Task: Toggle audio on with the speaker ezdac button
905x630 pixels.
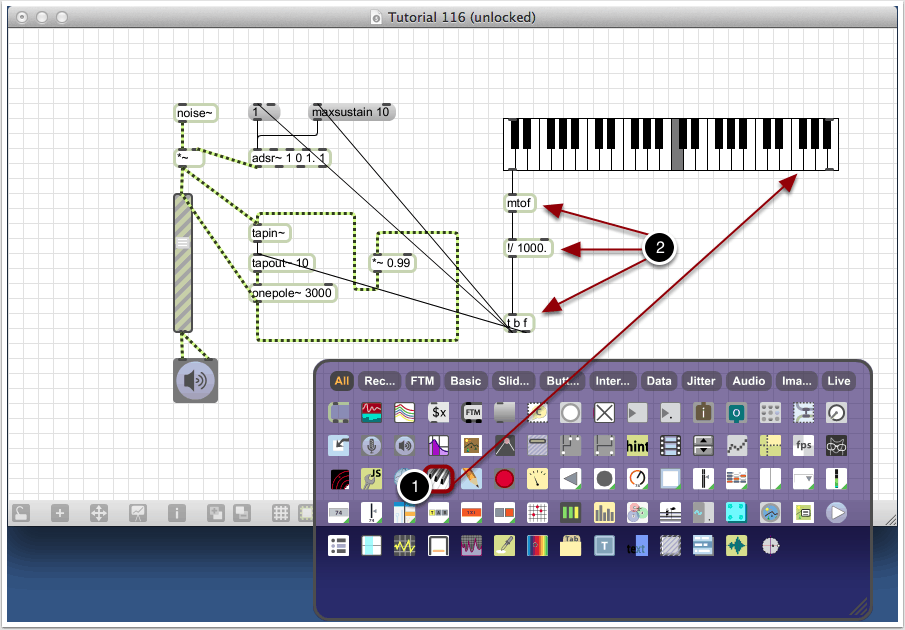Action: [195, 381]
